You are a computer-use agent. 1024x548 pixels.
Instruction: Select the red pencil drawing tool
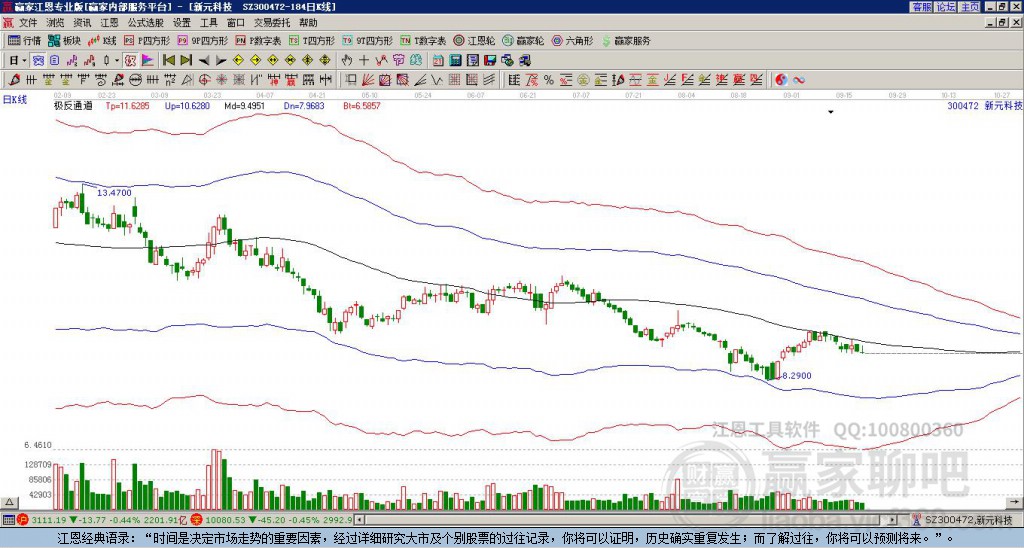pyautogui.click(x=14, y=80)
